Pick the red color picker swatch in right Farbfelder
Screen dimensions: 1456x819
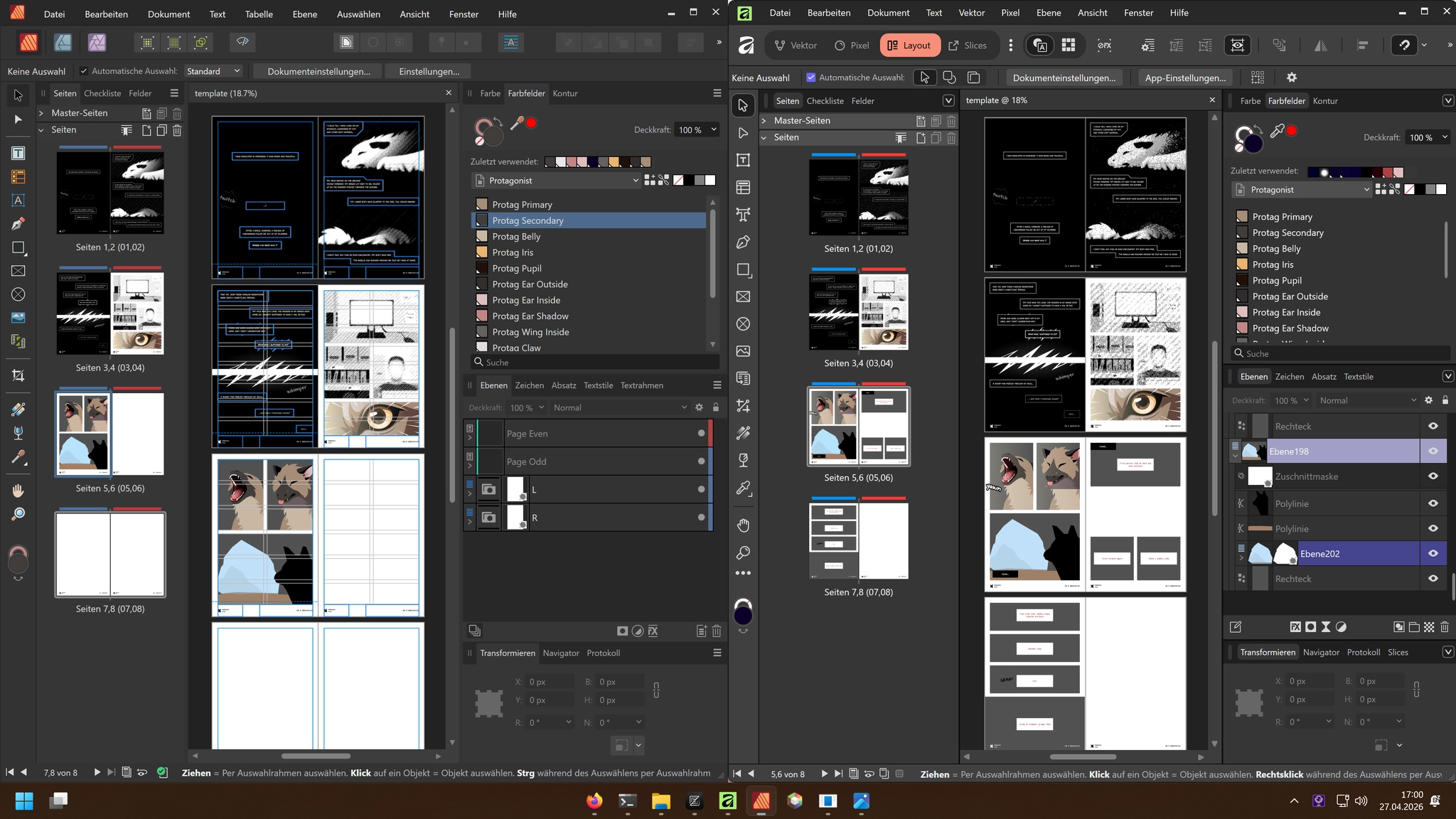tap(1292, 131)
